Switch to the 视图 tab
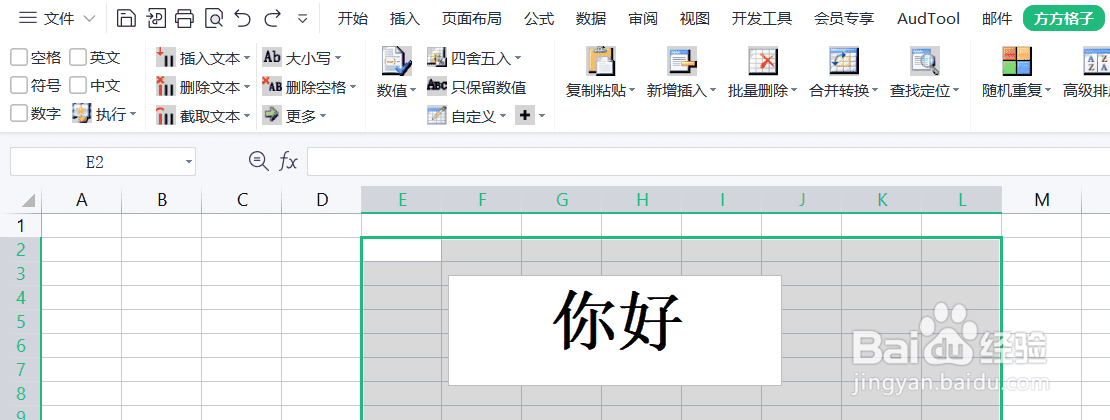The width and height of the screenshot is (1110, 420). [x=694, y=19]
